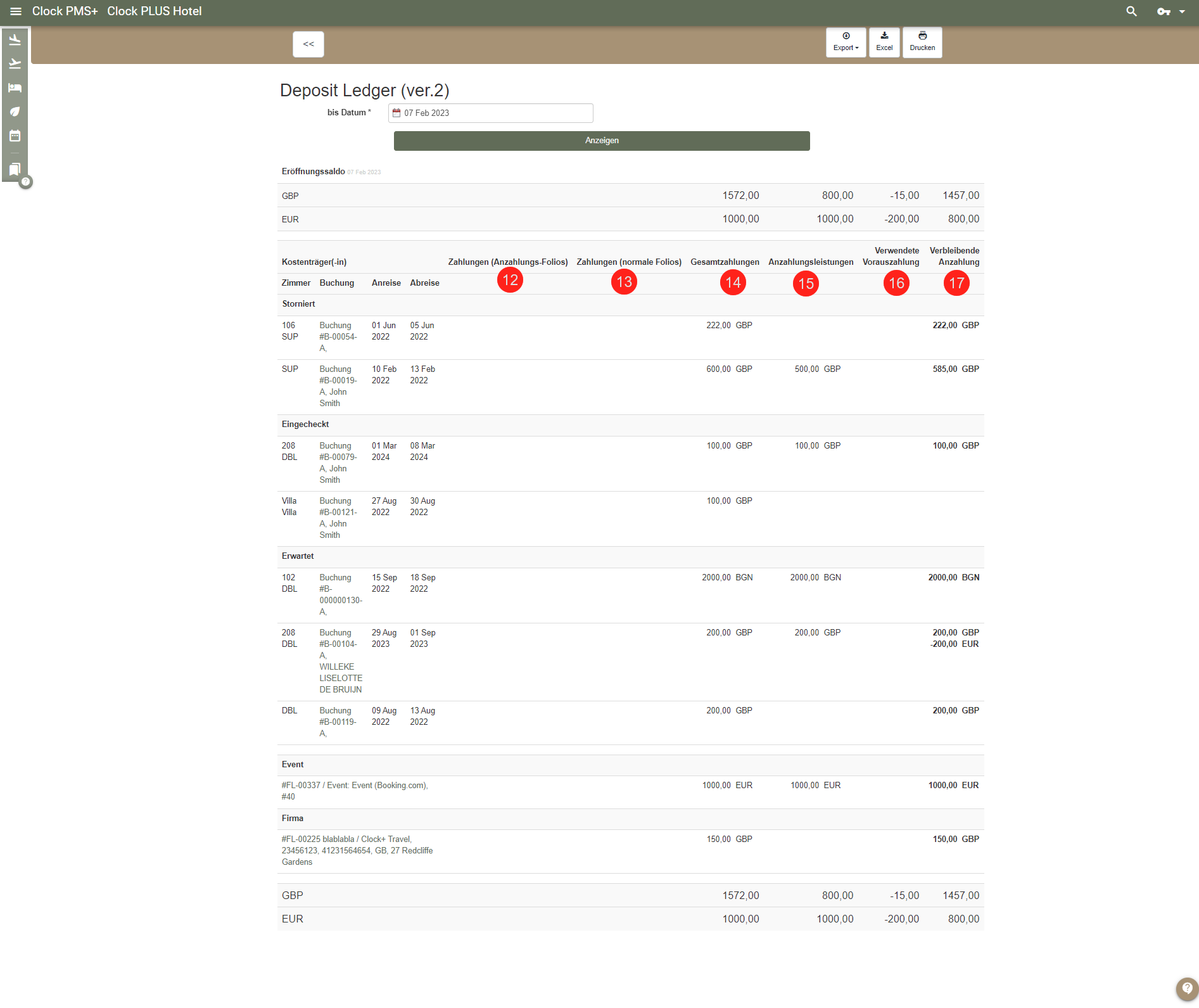Click booking #B-000000130-A entry
1199x1008 pixels.
pos(341,595)
